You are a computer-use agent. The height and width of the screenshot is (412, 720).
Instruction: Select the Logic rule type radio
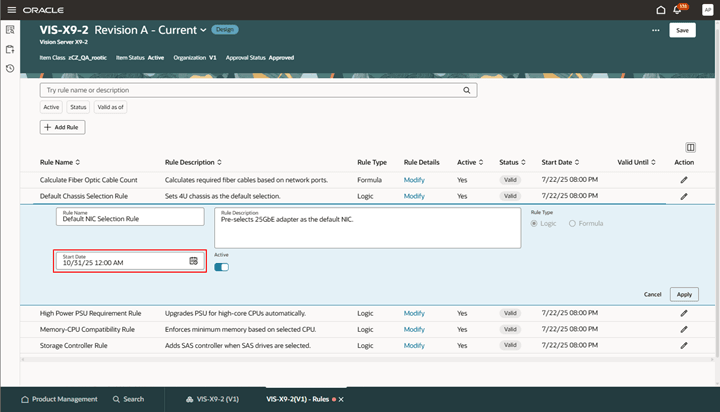click(534, 223)
